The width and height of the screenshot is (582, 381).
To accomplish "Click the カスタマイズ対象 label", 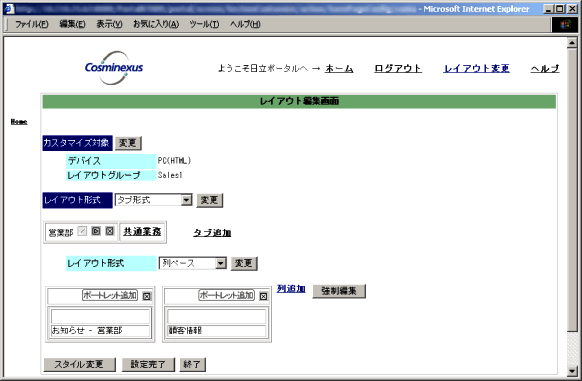I will [77, 143].
